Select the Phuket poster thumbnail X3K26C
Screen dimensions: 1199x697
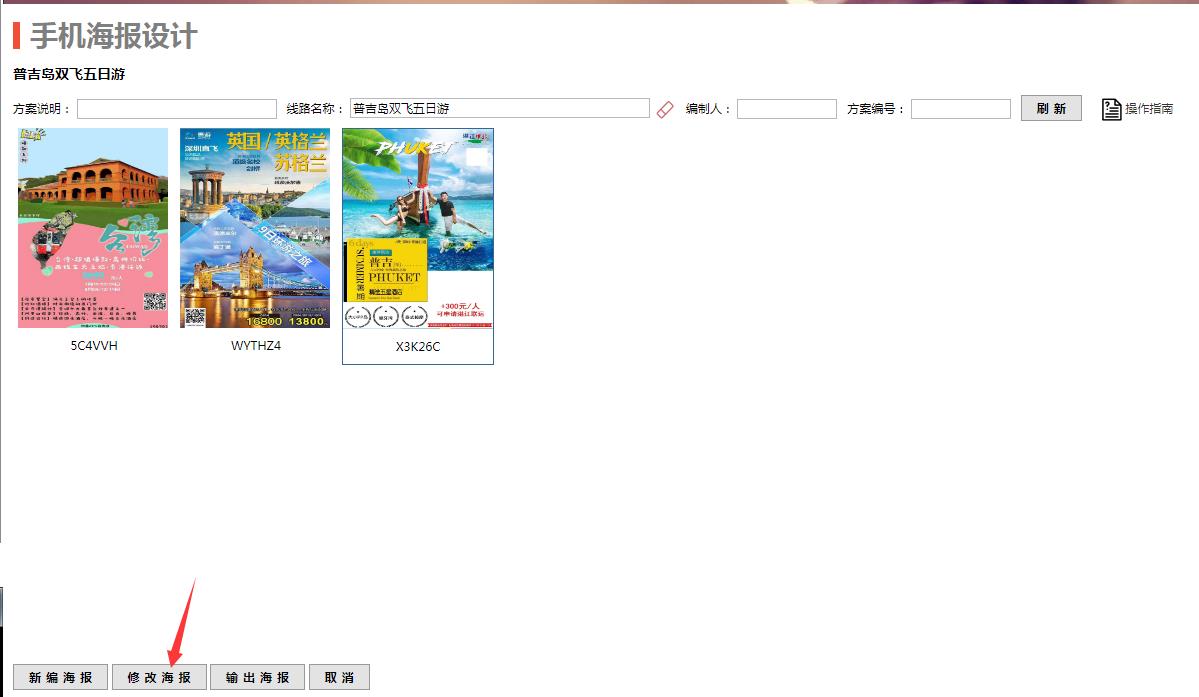pos(418,229)
